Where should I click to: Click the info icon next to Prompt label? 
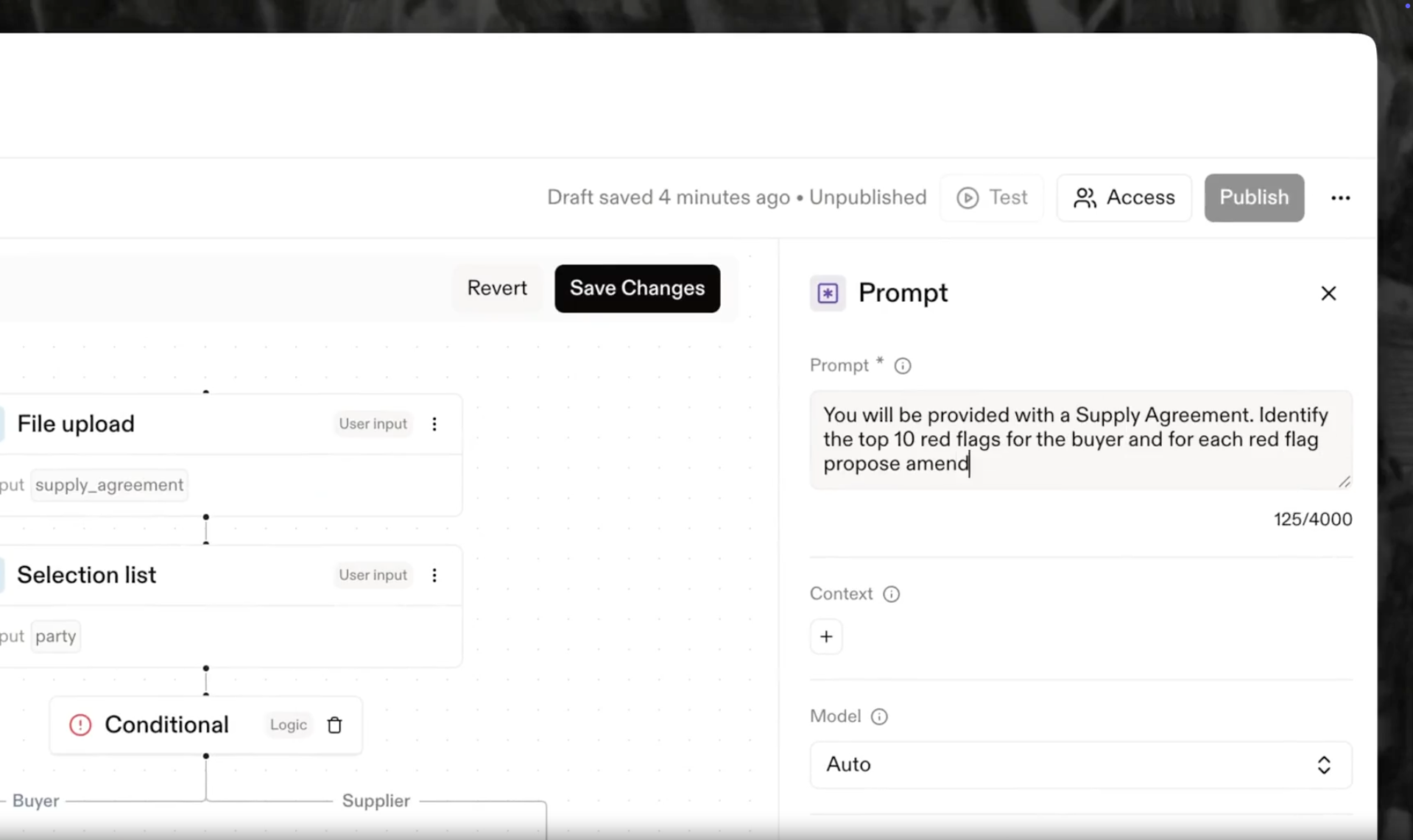pyautogui.click(x=902, y=366)
